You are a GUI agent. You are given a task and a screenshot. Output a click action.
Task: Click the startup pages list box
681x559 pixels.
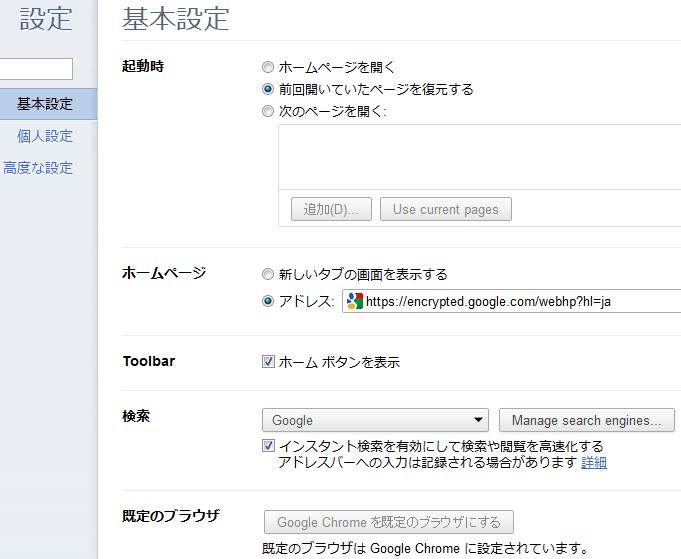coord(479,157)
